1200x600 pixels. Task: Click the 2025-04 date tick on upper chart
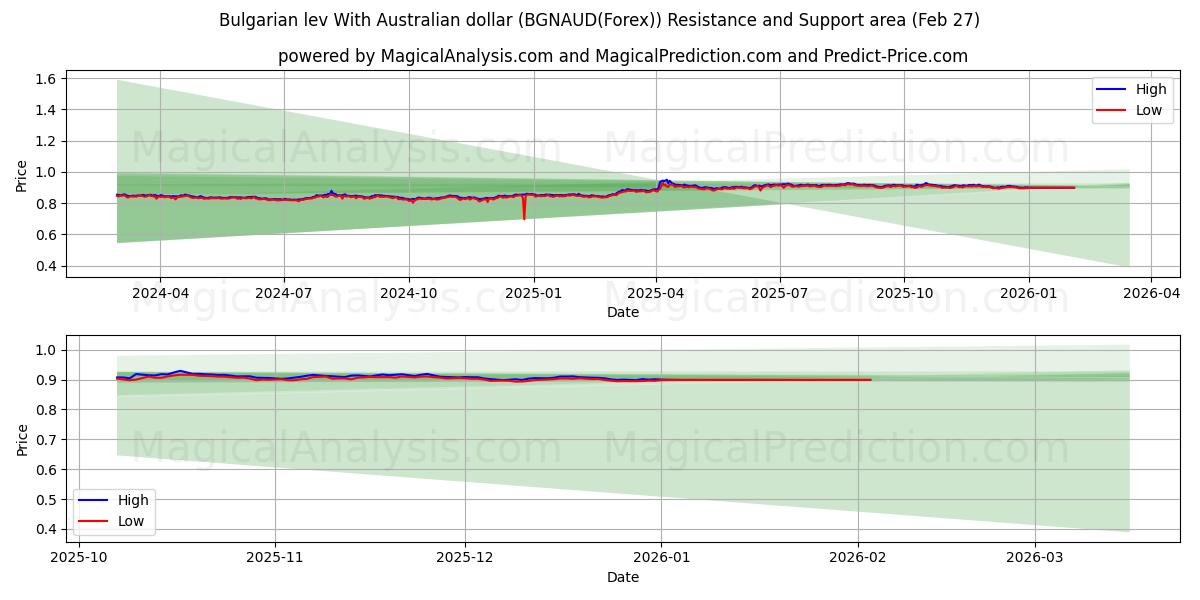click(x=656, y=294)
